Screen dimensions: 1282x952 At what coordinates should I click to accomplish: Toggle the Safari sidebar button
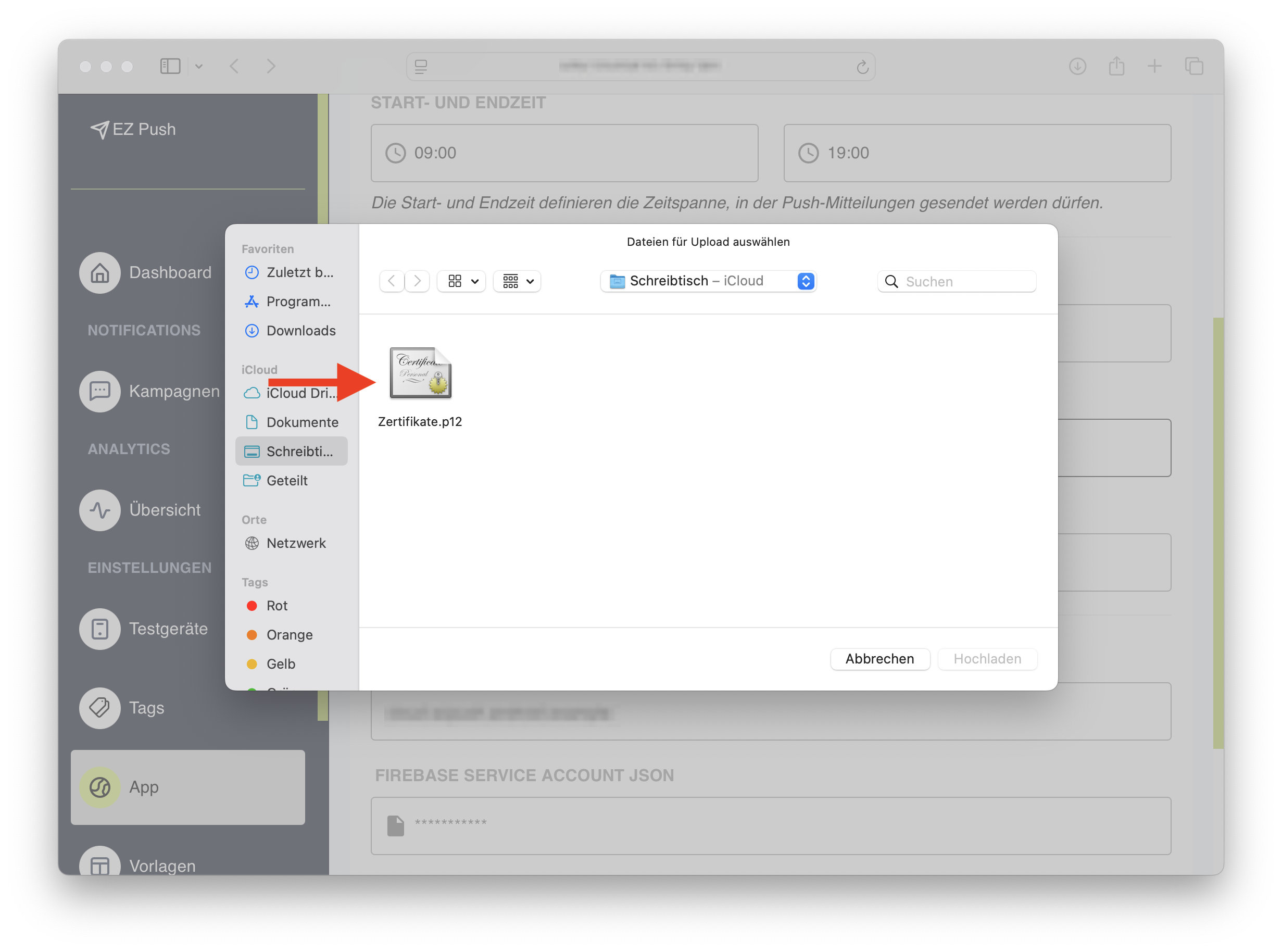(171, 66)
